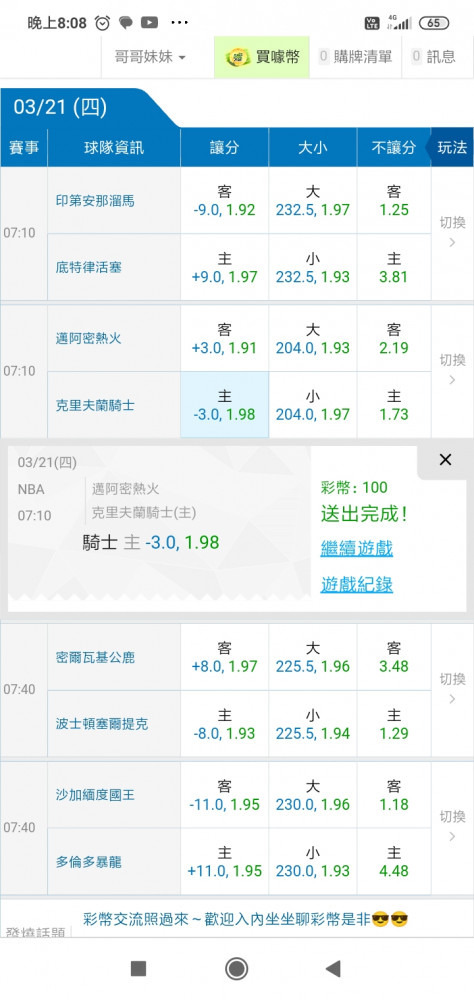This screenshot has width=474, height=1000.
Task: Tap the Android home circle icon
Action: [x=237, y=969]
